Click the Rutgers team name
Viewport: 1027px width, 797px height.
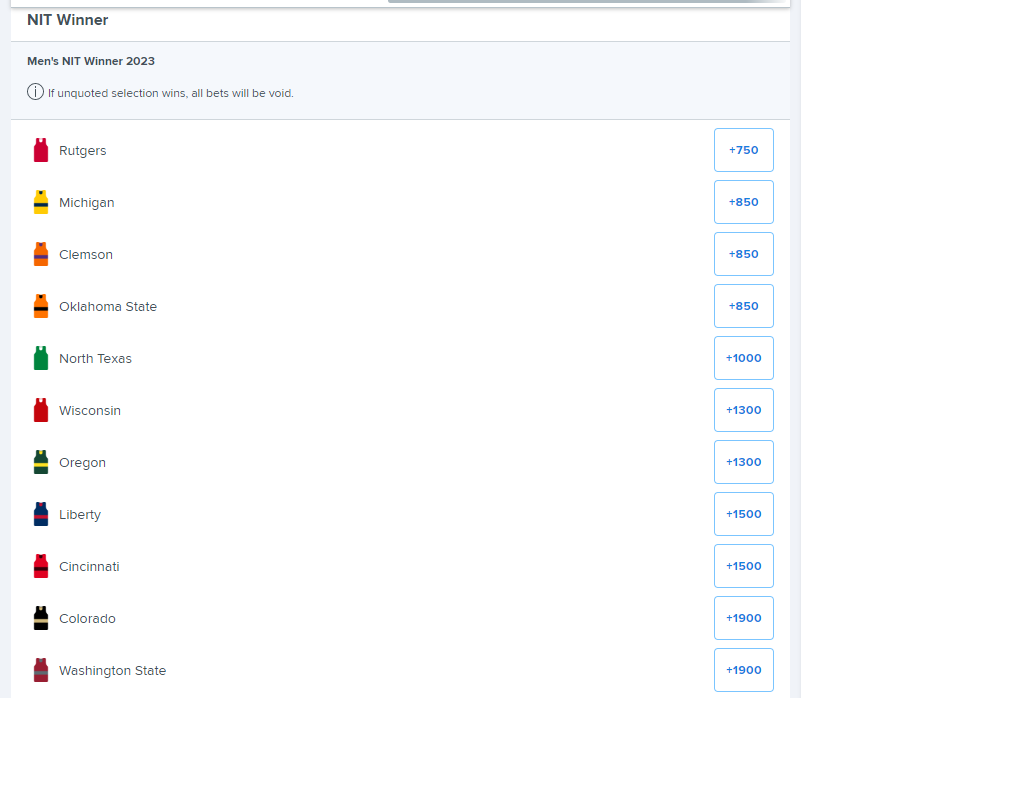(83, 151)
